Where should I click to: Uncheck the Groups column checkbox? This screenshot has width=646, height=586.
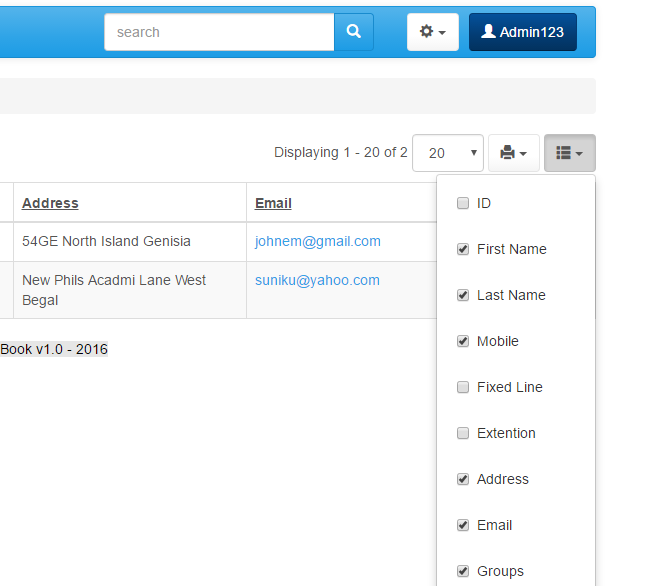tap(463, 571)
